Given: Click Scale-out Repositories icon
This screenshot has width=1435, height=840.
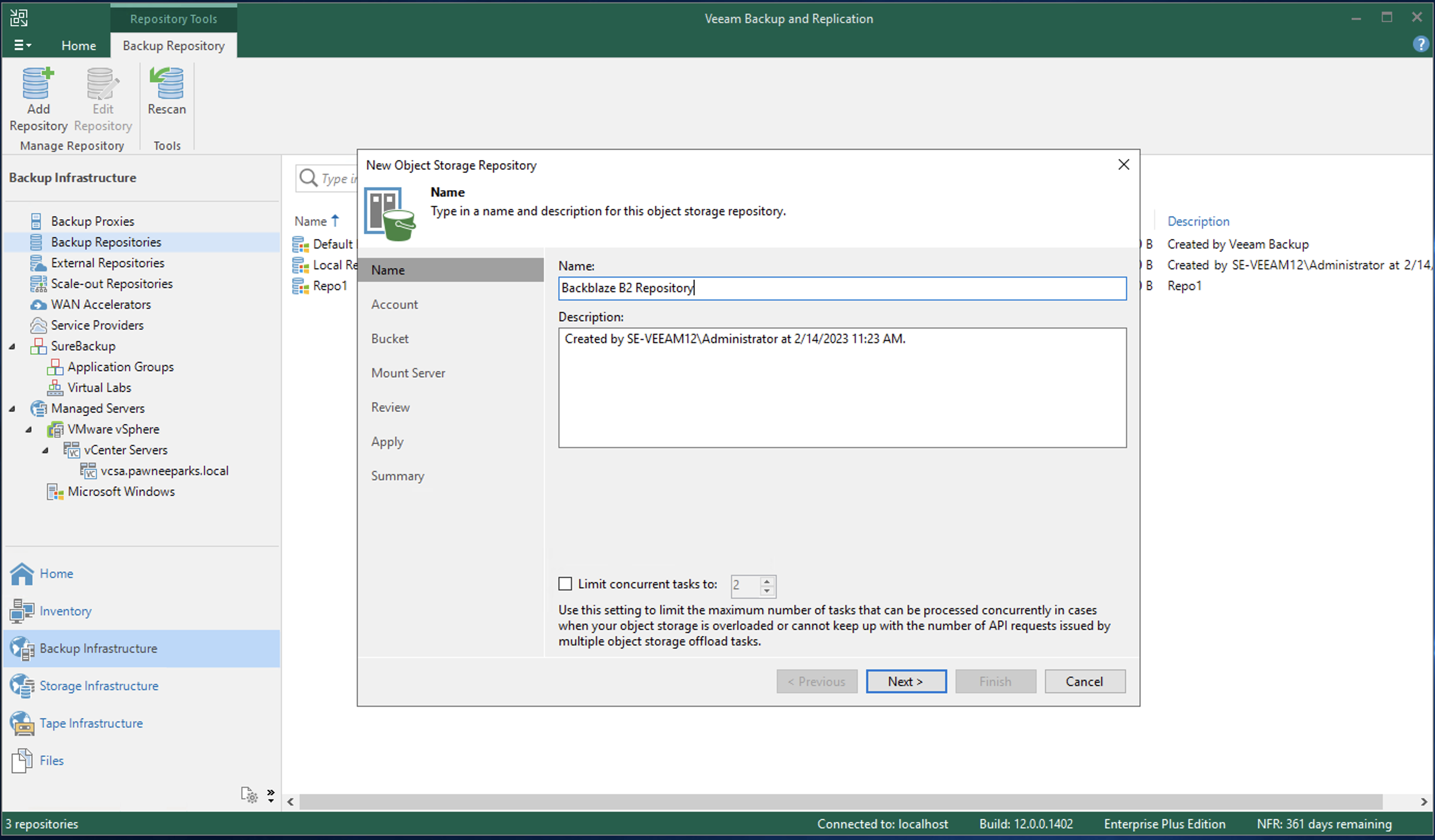Looking at the screenshot, I should pyautogui.click(x=38, y=284).
